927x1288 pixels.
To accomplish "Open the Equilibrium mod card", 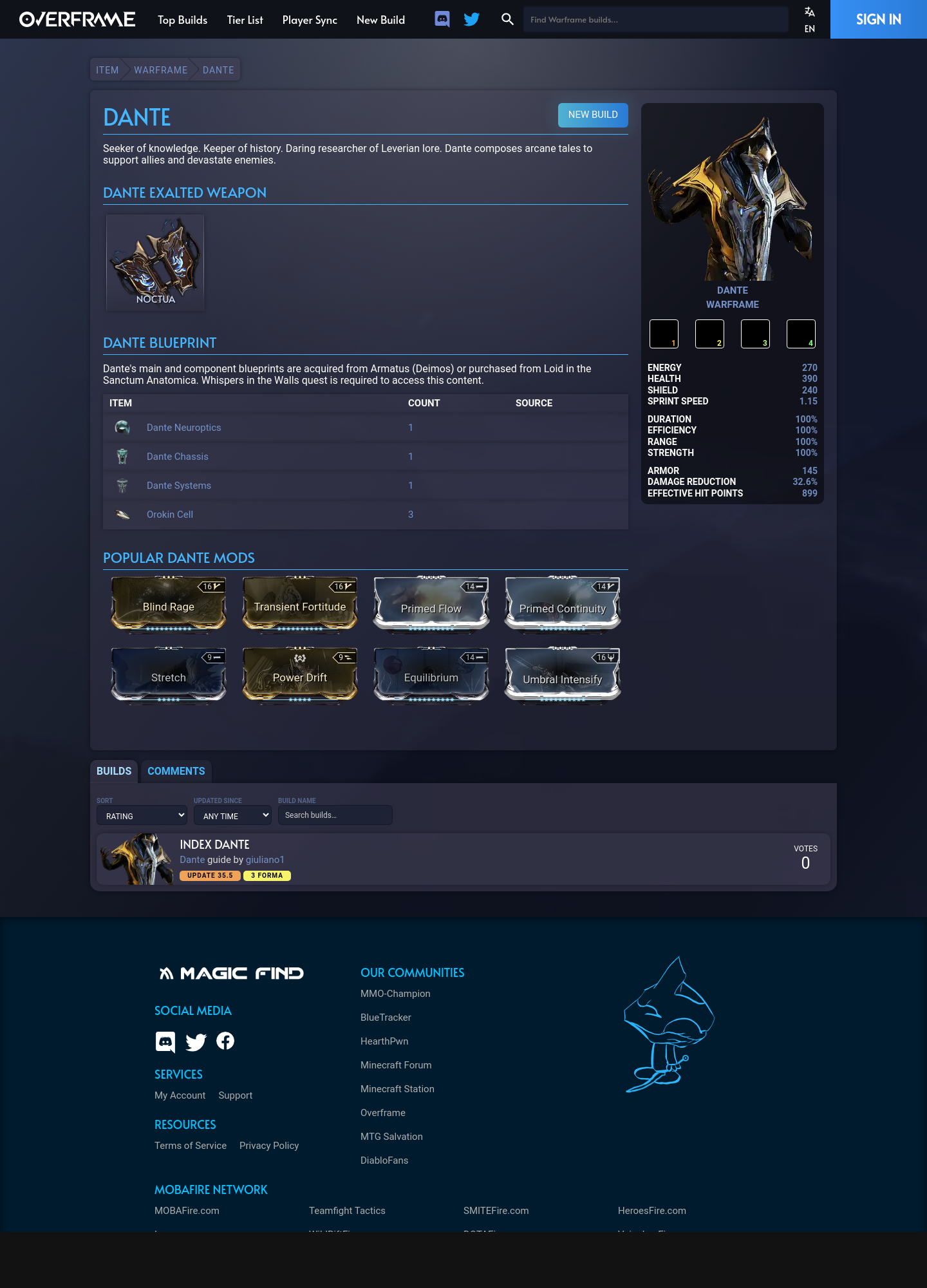I will tap(431, 675).
